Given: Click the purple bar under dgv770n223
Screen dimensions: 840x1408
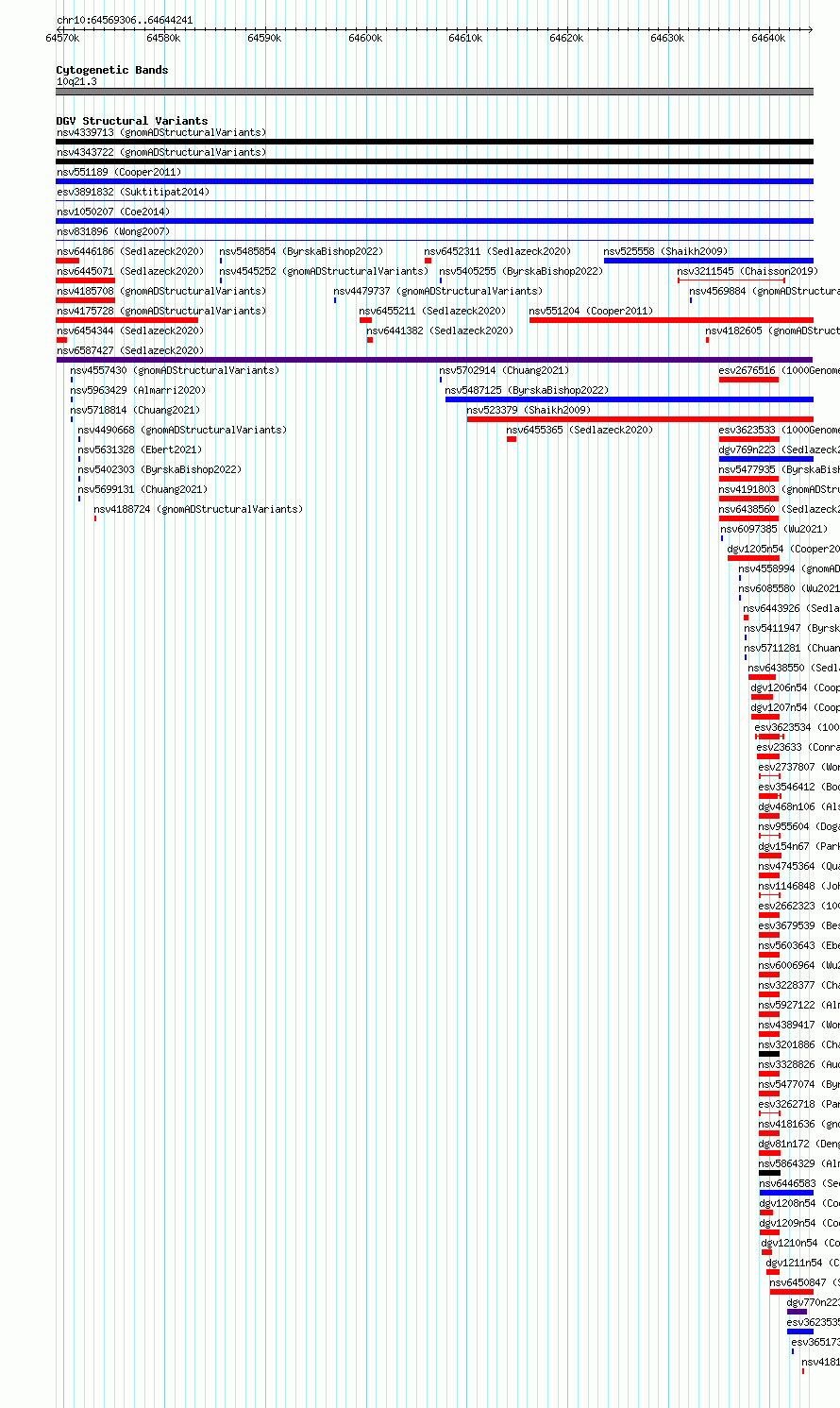Looking at the screenshot, I should point(797,1312).
